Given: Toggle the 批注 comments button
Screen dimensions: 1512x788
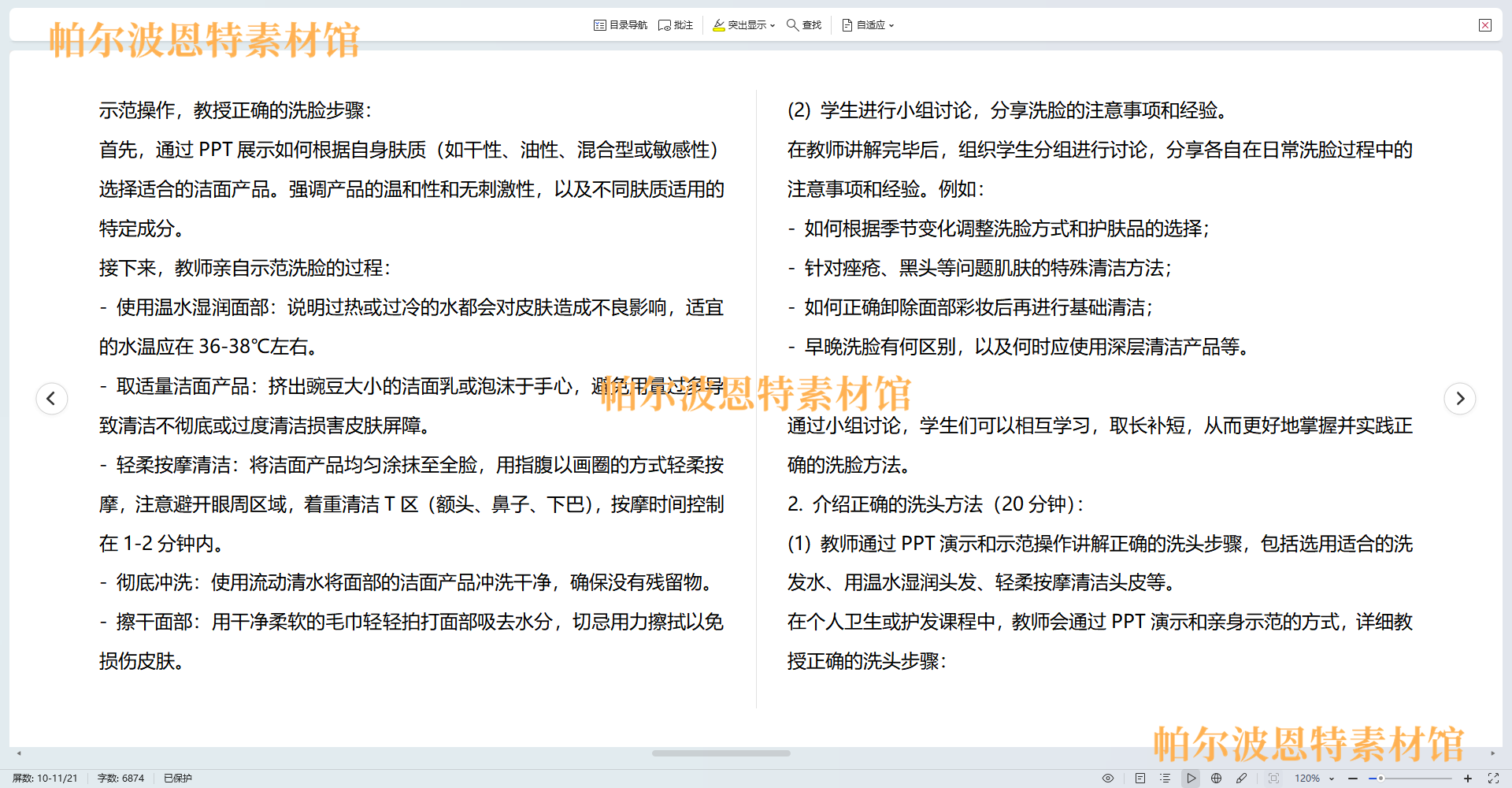Looking at the screenshot, I should point(676,25).
